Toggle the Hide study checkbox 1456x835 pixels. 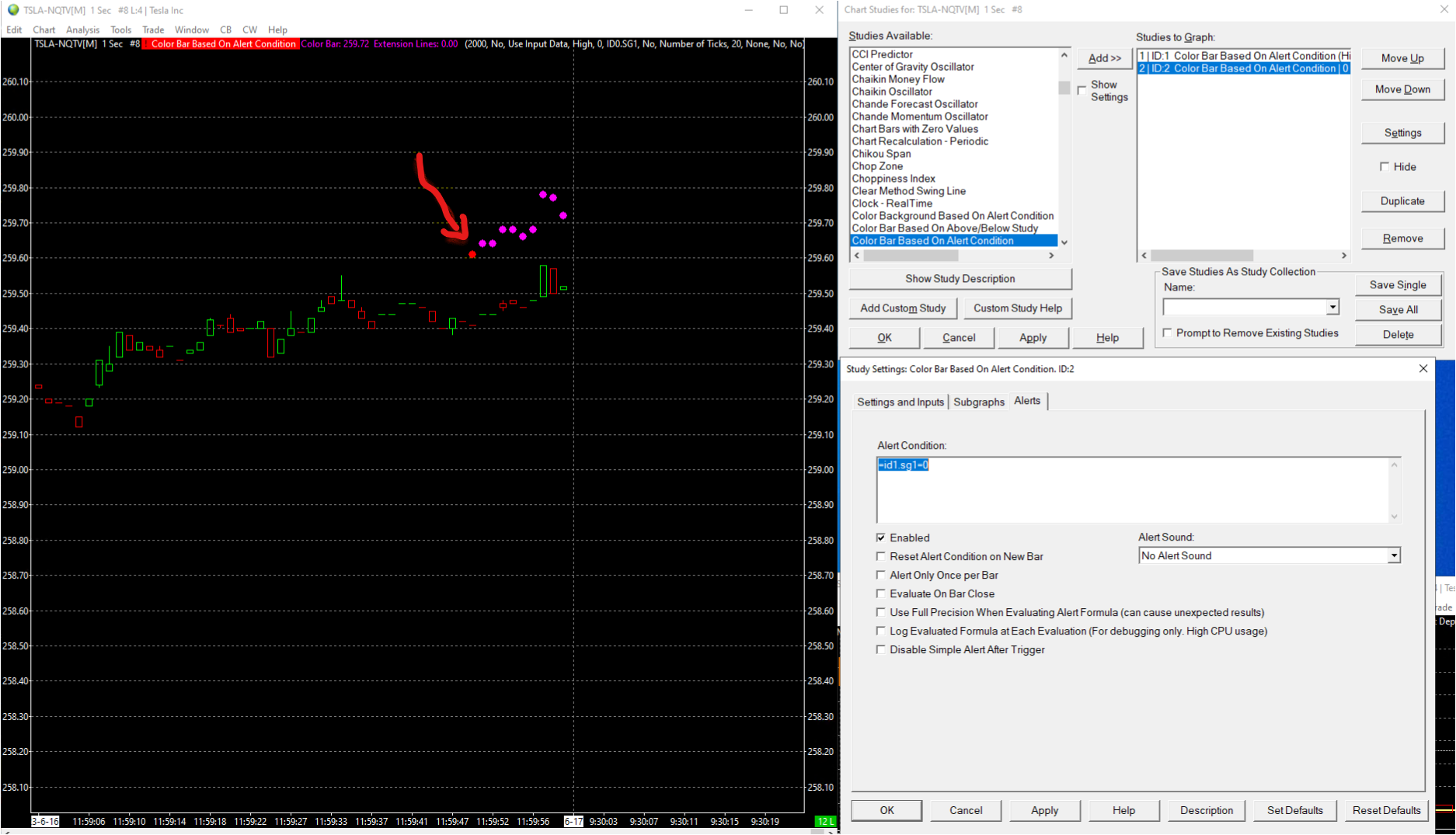click(x=1385, y=167)
